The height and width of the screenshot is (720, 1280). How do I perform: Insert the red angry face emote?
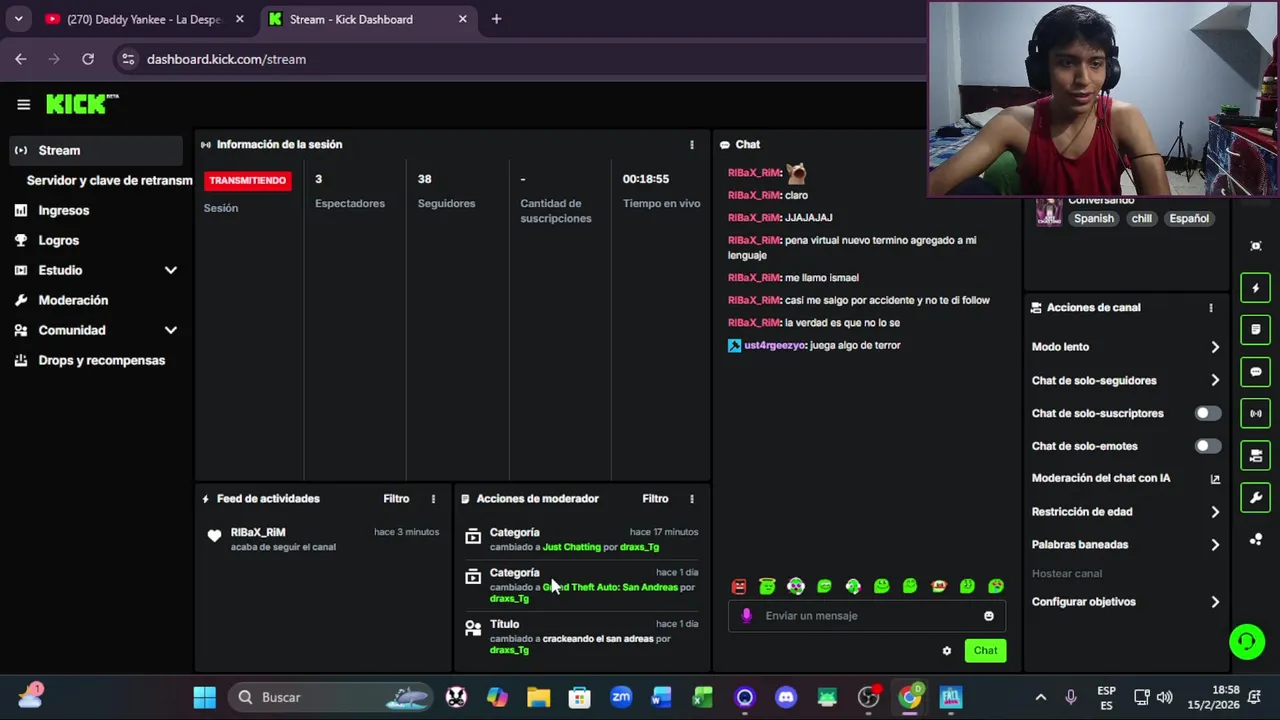[739, 587]
